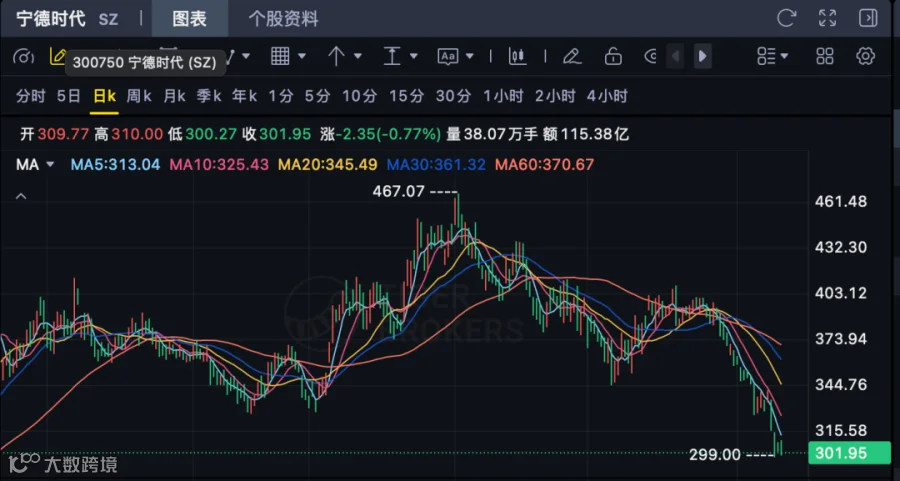The height and width of the screenshot is (481, 900).
Task: Select the up arrow marker tool
Action: click(336, 56)
